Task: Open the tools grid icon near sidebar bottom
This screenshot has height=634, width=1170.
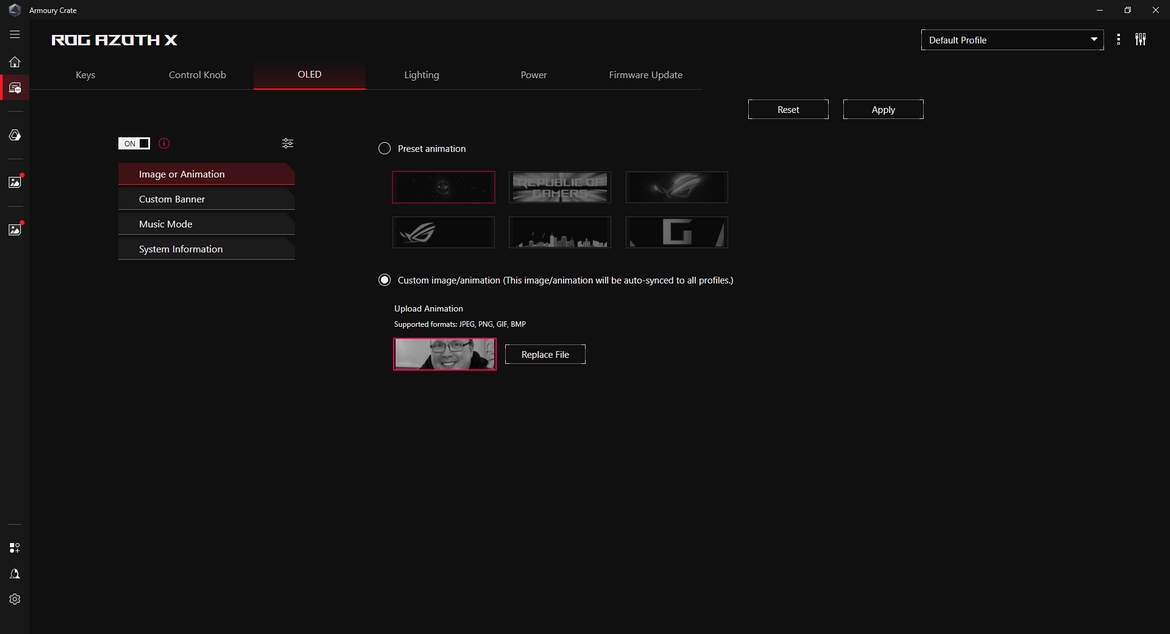Action: click(x=14, y=547)
